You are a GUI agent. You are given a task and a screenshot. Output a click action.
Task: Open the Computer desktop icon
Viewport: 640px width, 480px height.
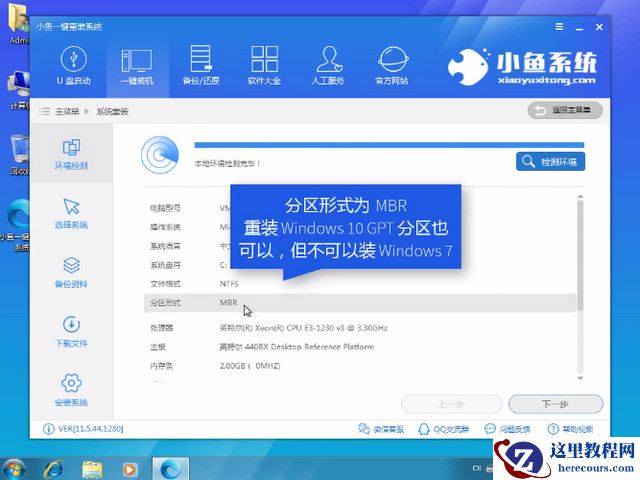19,91
